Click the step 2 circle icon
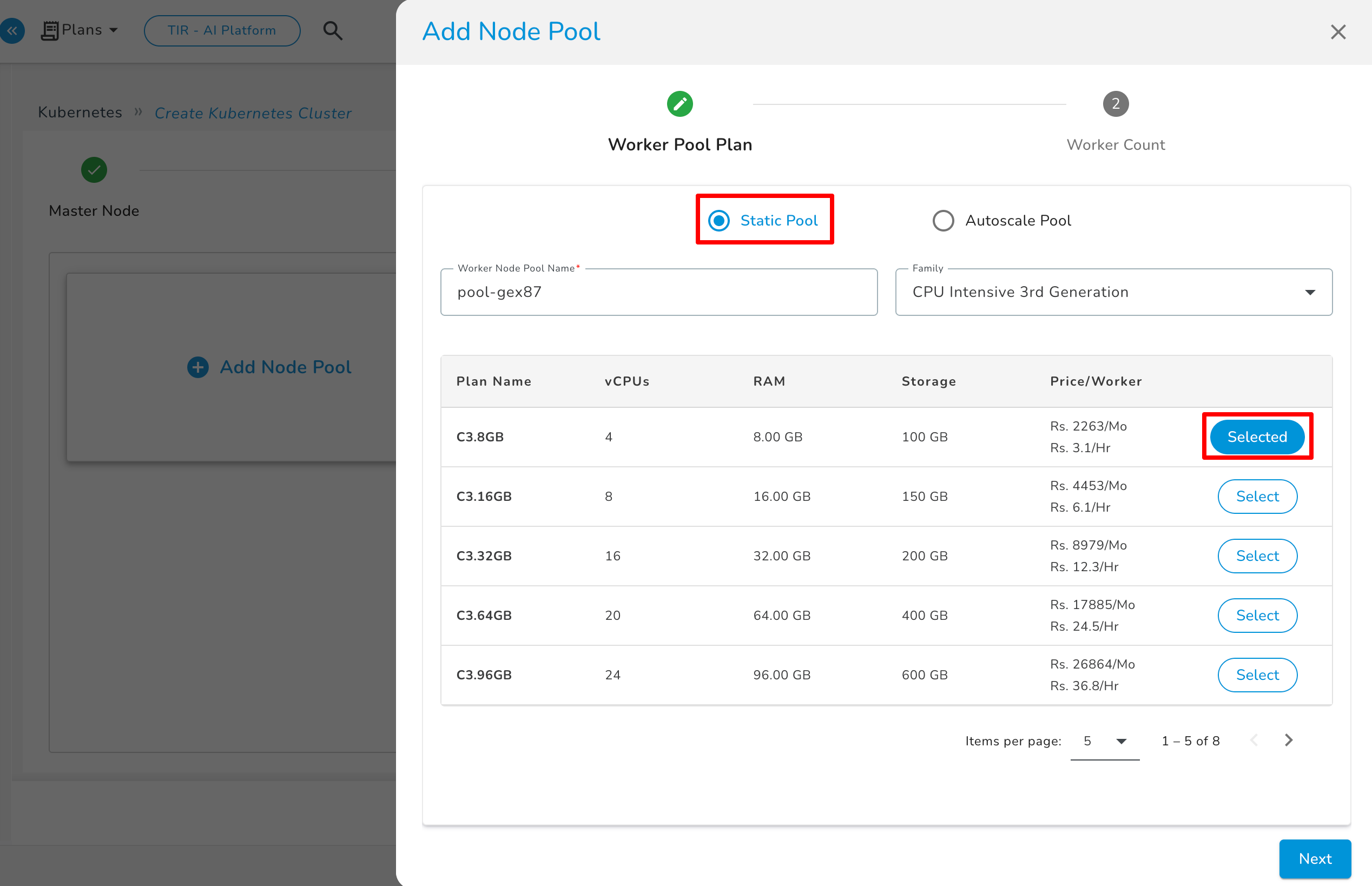 (1116, 103)
